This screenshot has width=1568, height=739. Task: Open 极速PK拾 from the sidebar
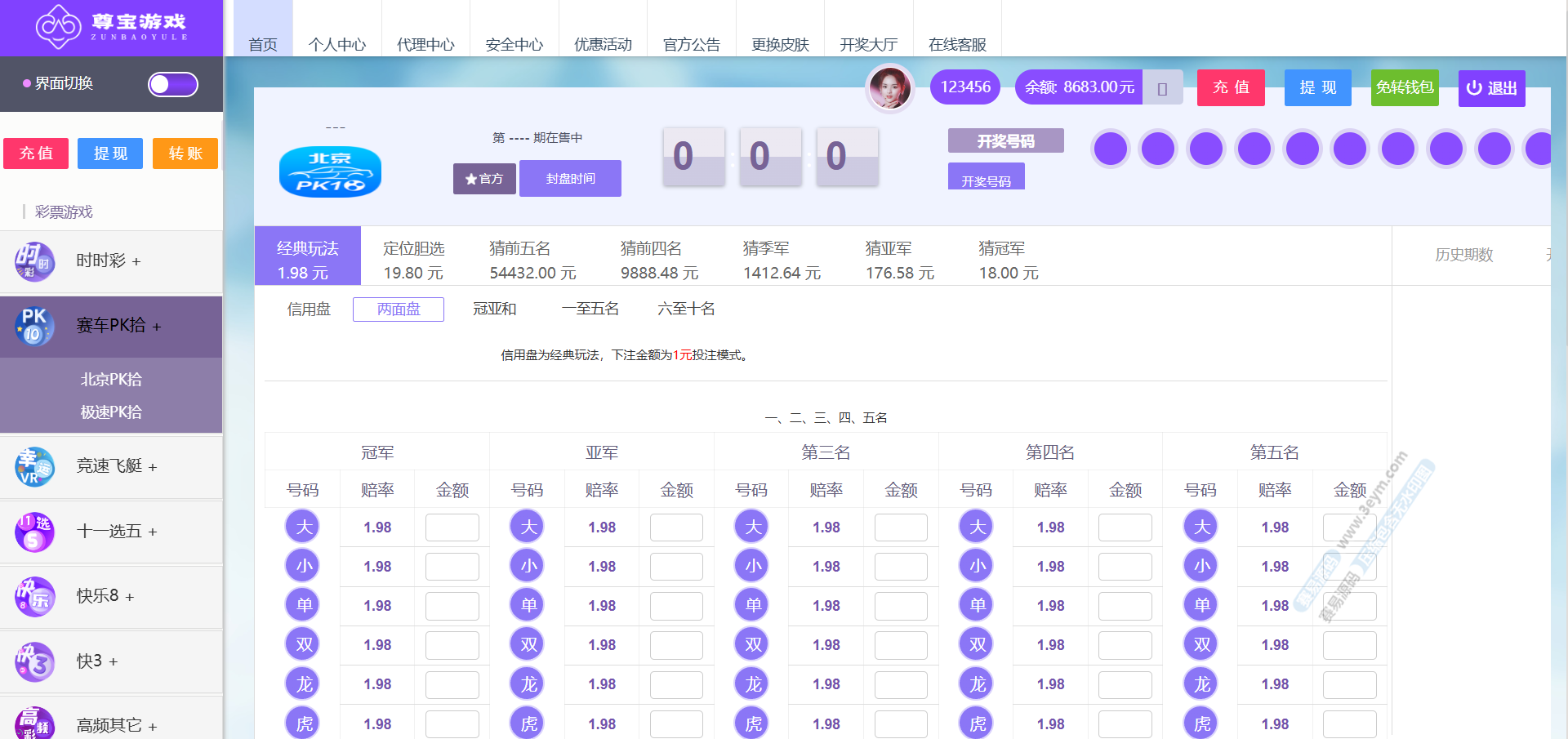111,412
